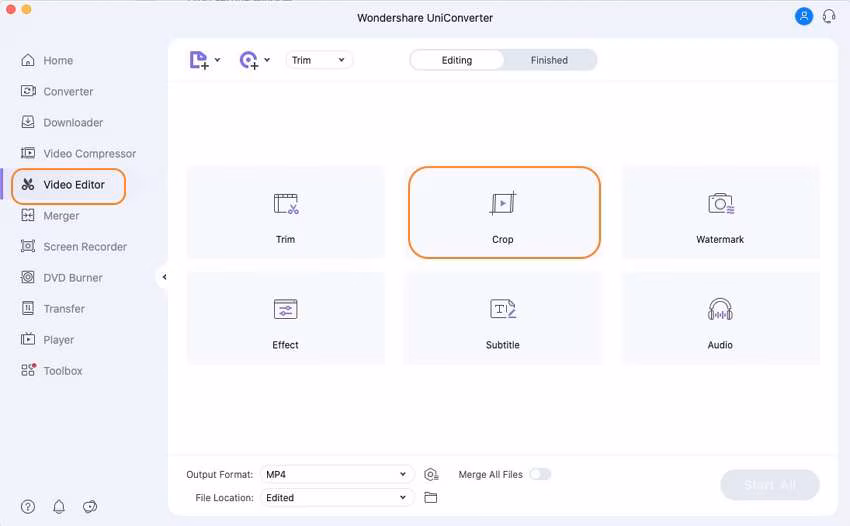The height and width of the screenshot is (526, 850).
Task: Open the Watermark tool card
Action: tap(720, 212)
